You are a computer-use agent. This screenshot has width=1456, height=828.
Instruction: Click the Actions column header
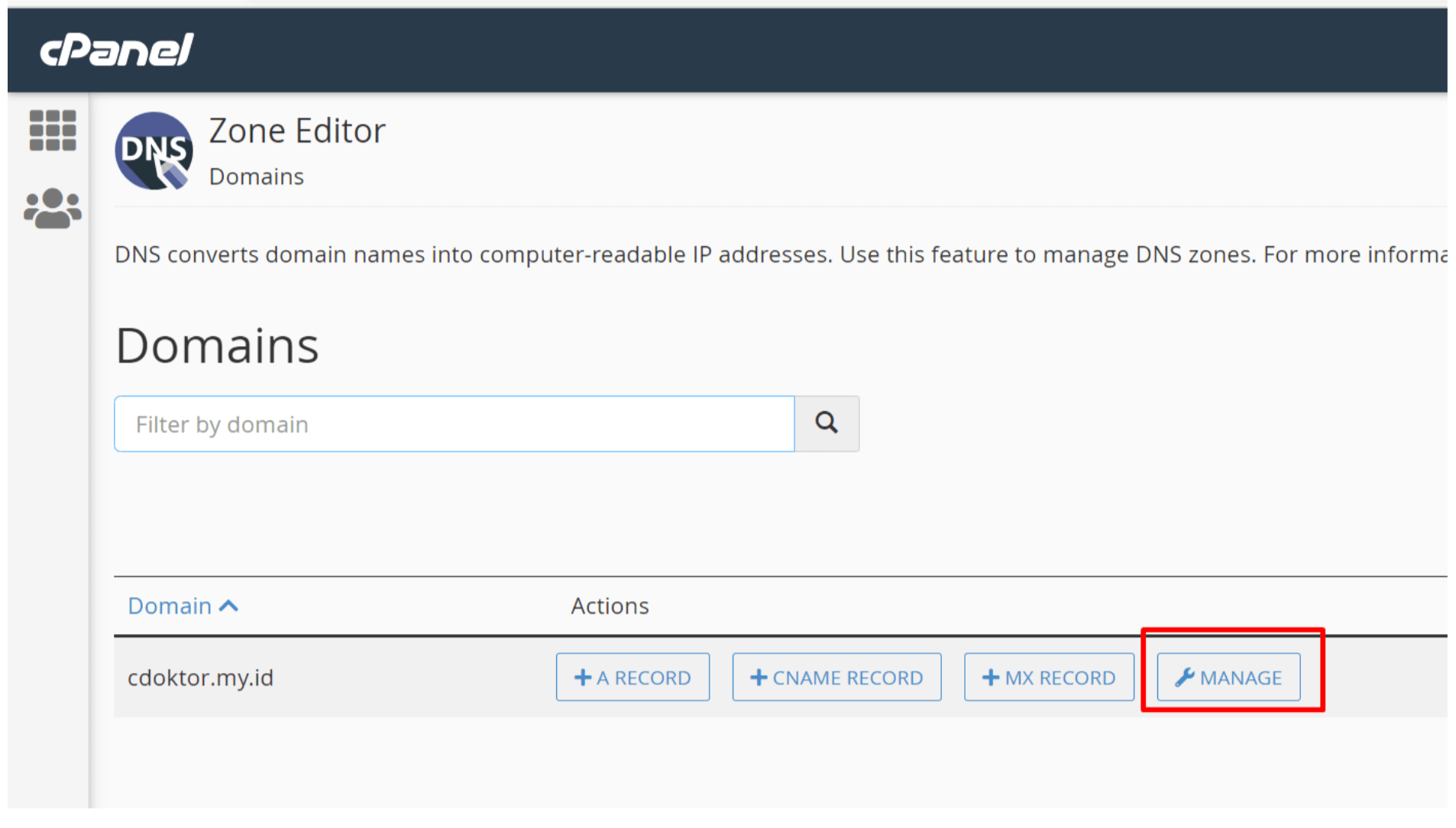pyautogui.click(x=610, y=606)
